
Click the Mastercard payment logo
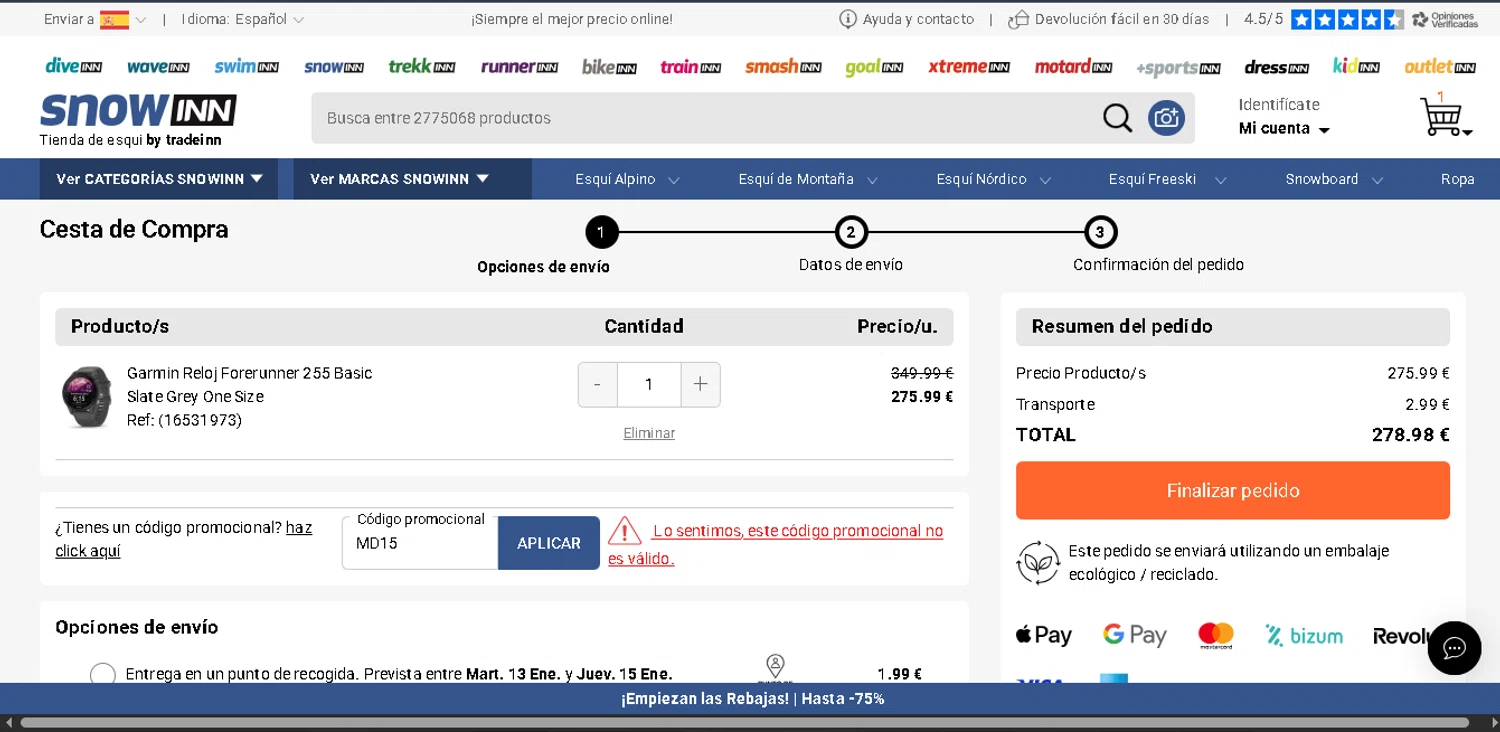tap(1216, 636)
